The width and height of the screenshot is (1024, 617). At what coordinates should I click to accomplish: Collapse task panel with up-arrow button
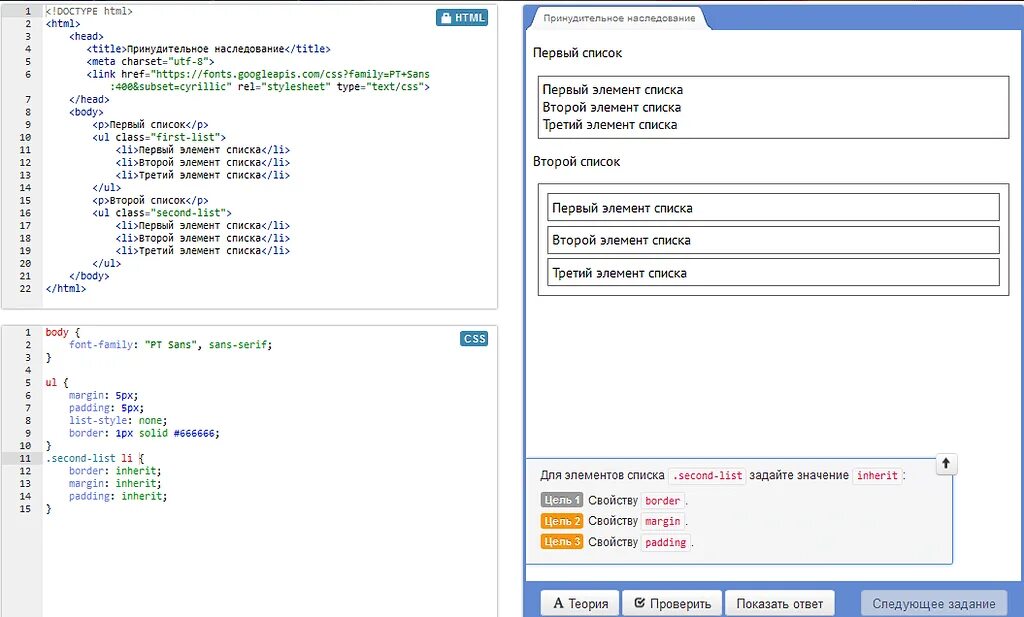click(946, 464)
